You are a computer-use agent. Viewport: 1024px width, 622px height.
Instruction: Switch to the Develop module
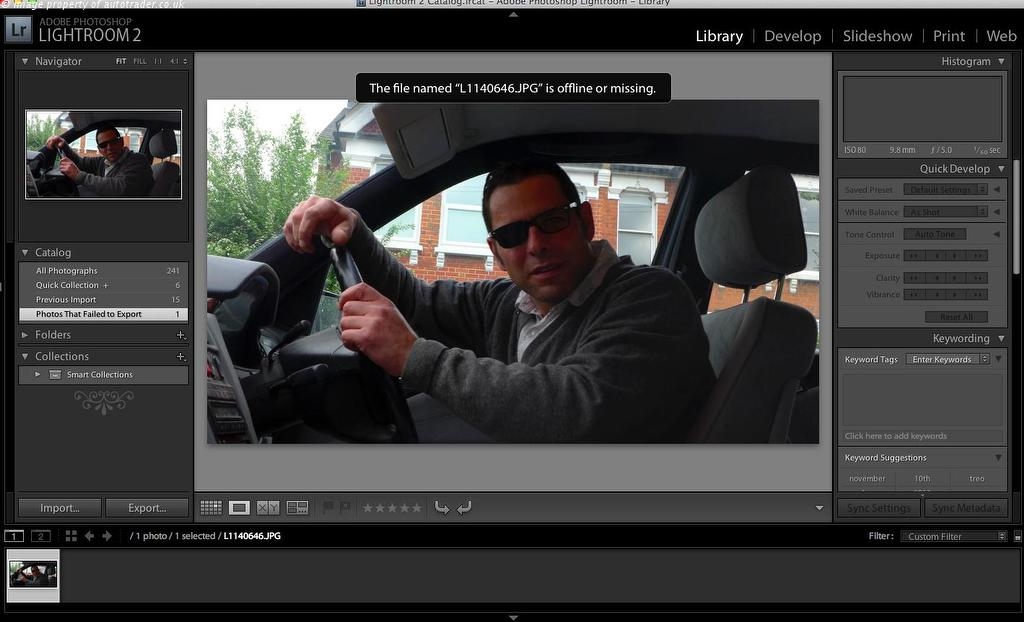793,36
